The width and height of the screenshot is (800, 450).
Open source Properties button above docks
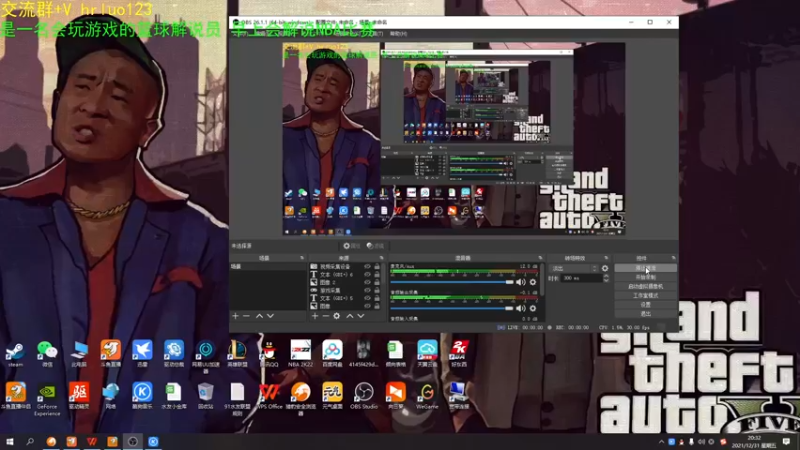point(352,246)
